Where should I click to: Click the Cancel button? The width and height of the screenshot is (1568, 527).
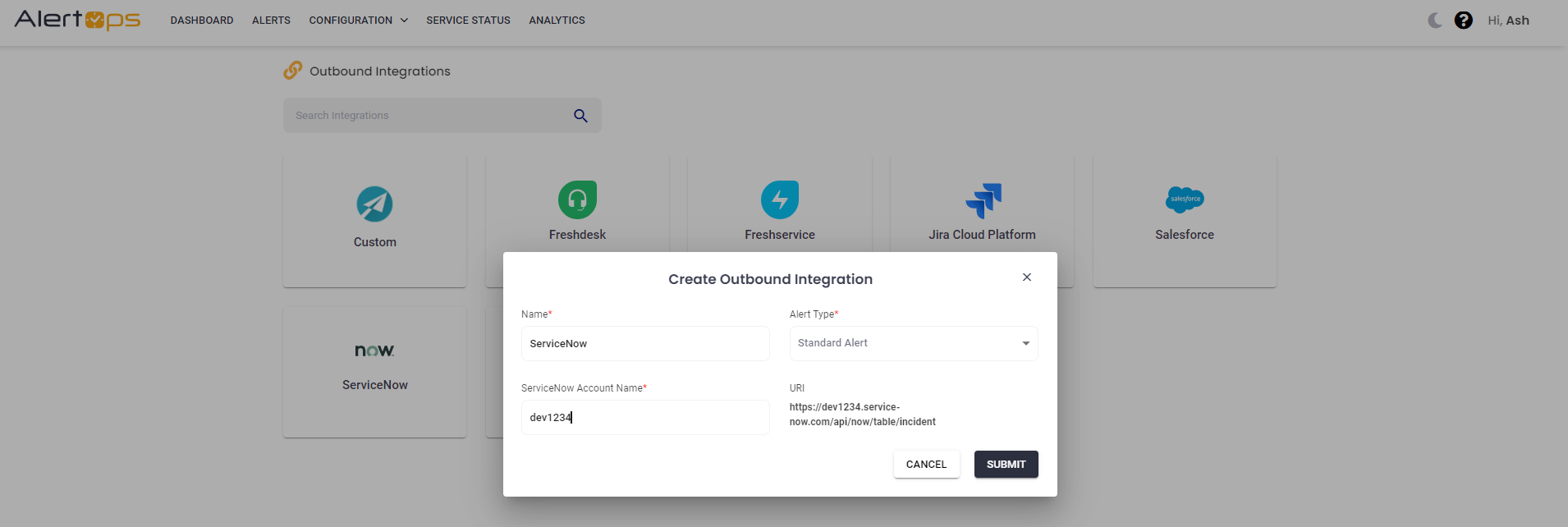pos(926,464)
